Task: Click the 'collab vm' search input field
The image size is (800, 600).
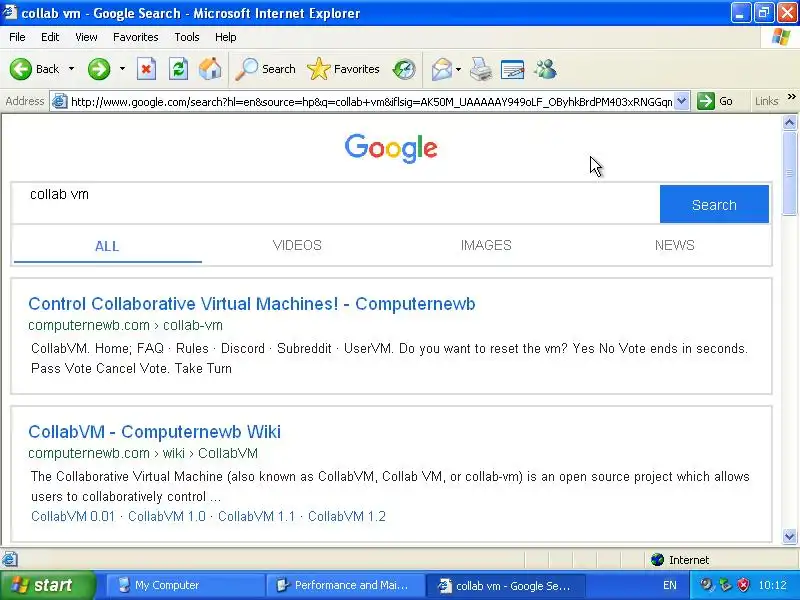Action: pos(336,203)
